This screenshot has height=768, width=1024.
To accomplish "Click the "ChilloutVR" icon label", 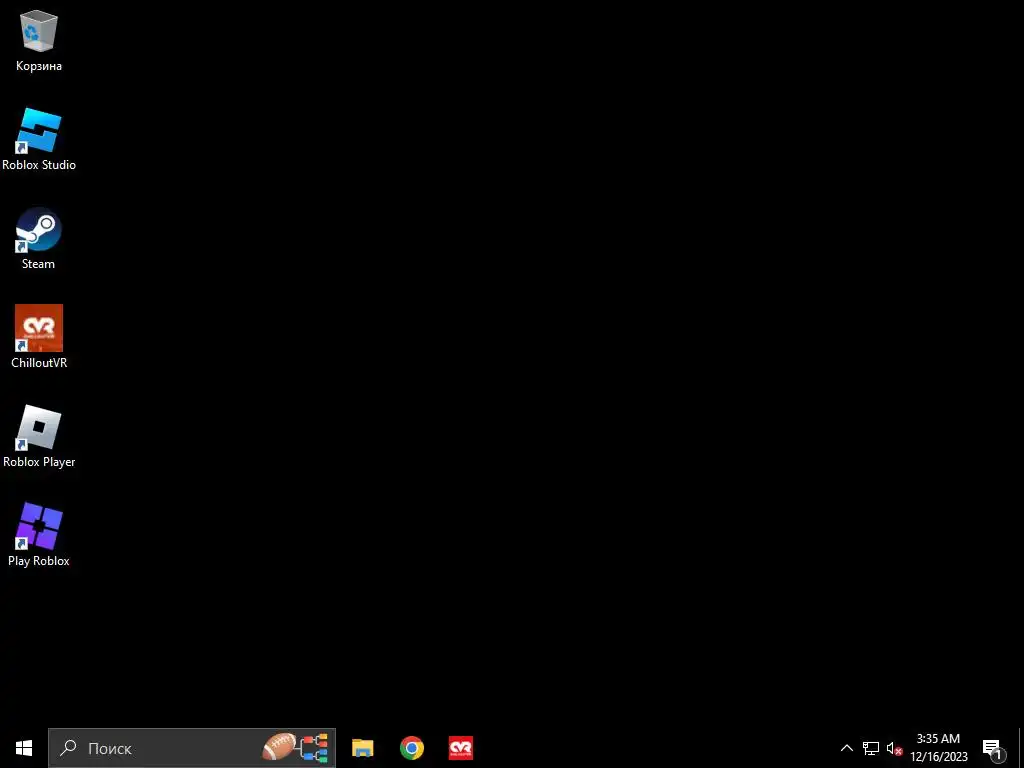I will pos(39,363).
